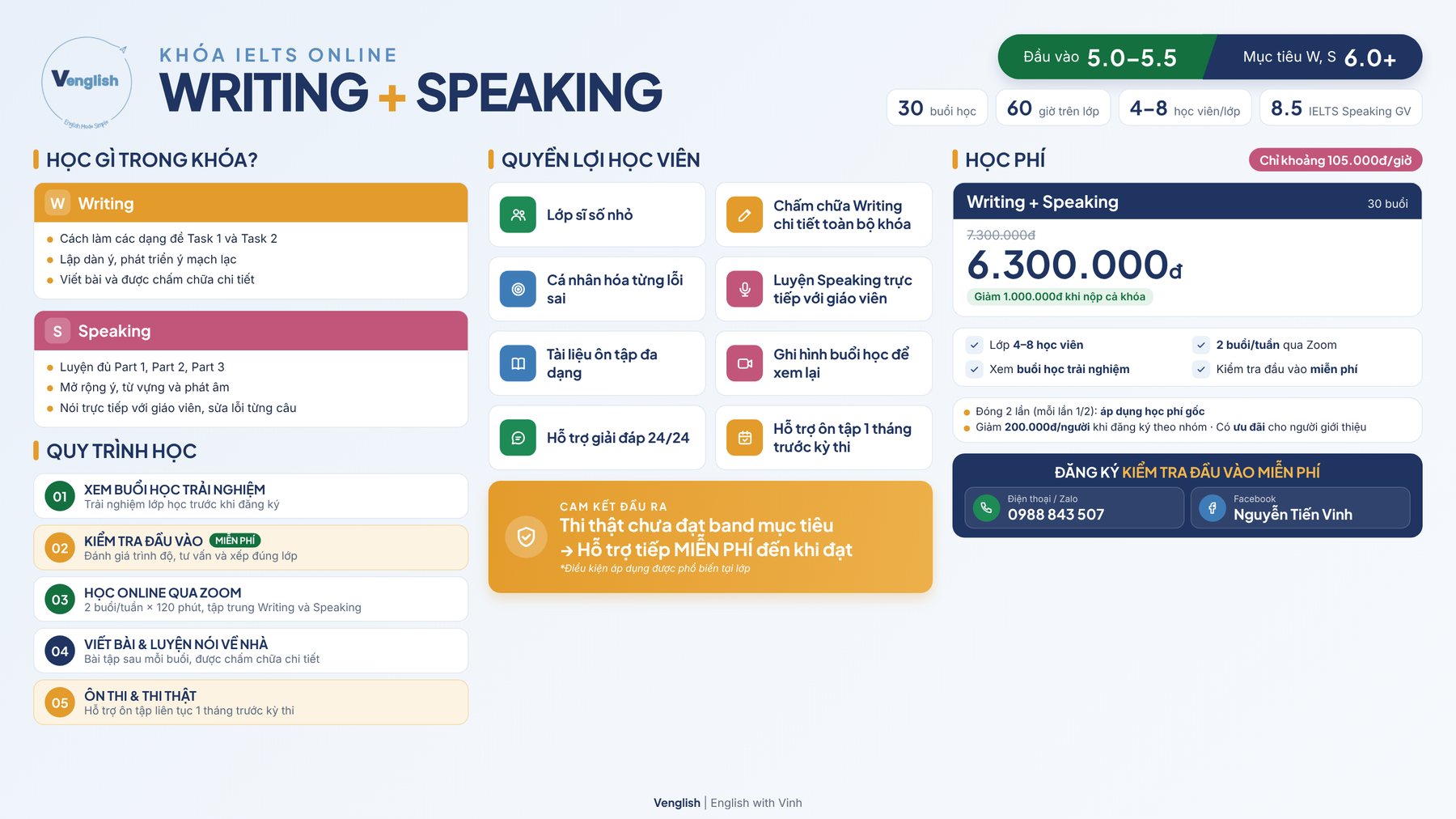Open the Facebook Nguyễn Tiến Vinh contact button
The width and height of the screenshot is (1456, 819).
pos(1300,508)
